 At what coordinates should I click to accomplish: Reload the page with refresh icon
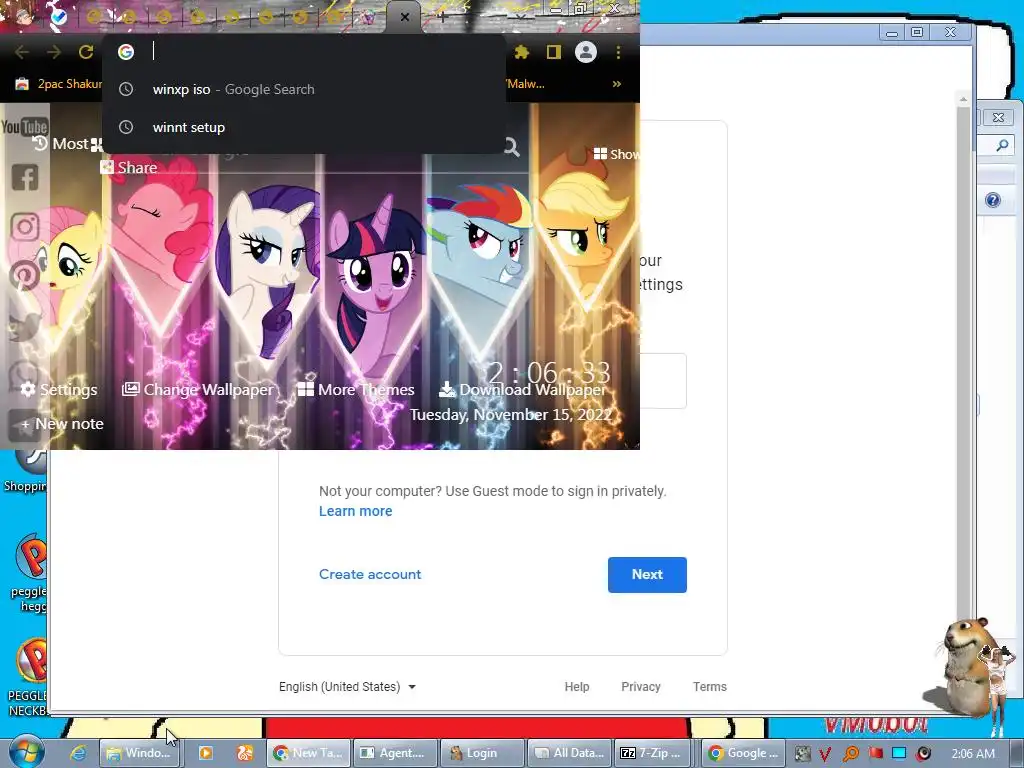86,52
